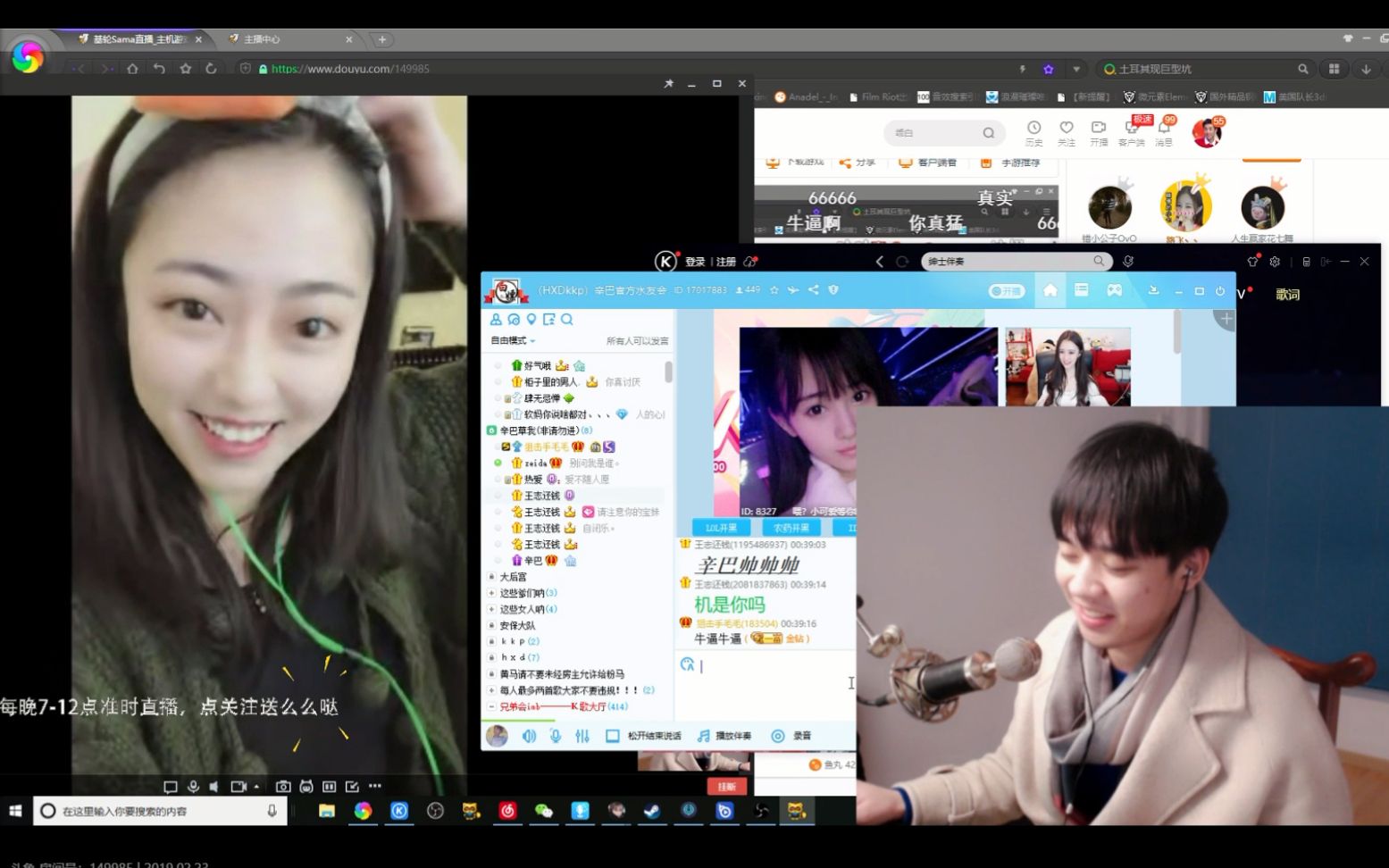
Task: Open the YY home tab icon
Action: coord(1050,290)
